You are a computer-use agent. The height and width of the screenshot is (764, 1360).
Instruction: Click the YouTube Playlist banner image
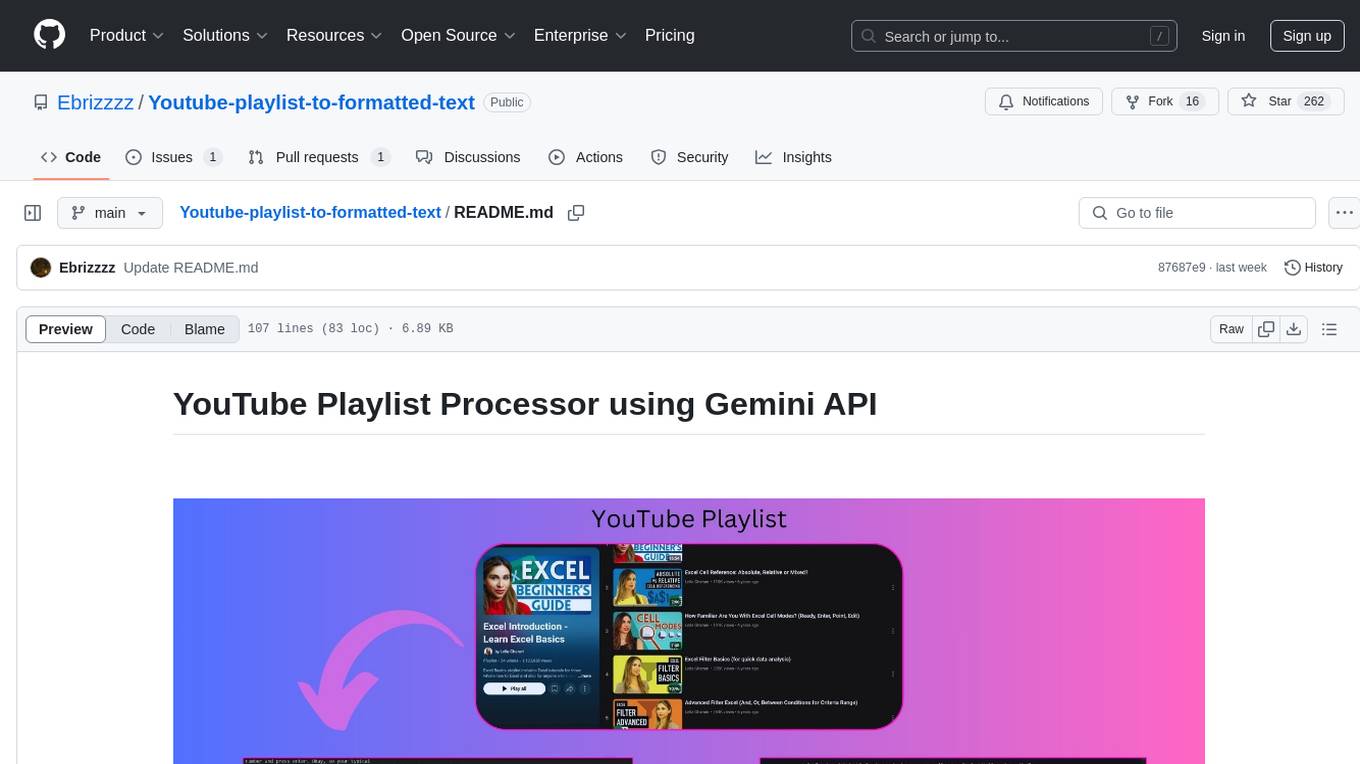(689, 630)
